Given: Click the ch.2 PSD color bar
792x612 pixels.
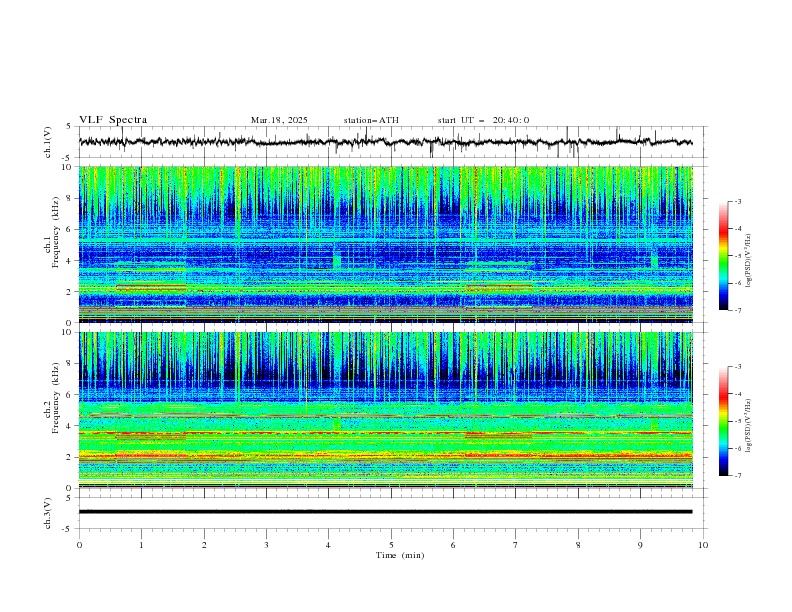Looking at the screenshot, I should (x=723, y=421).
